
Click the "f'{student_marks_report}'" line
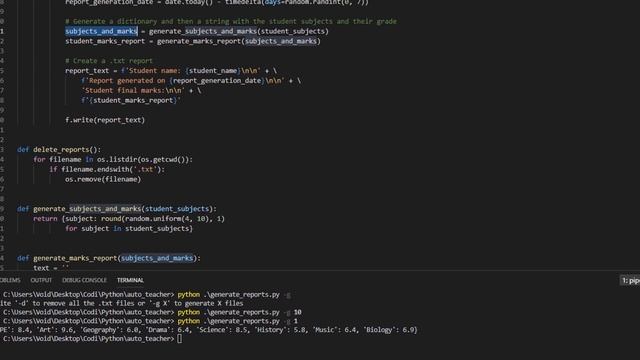[x=131, y=100]
